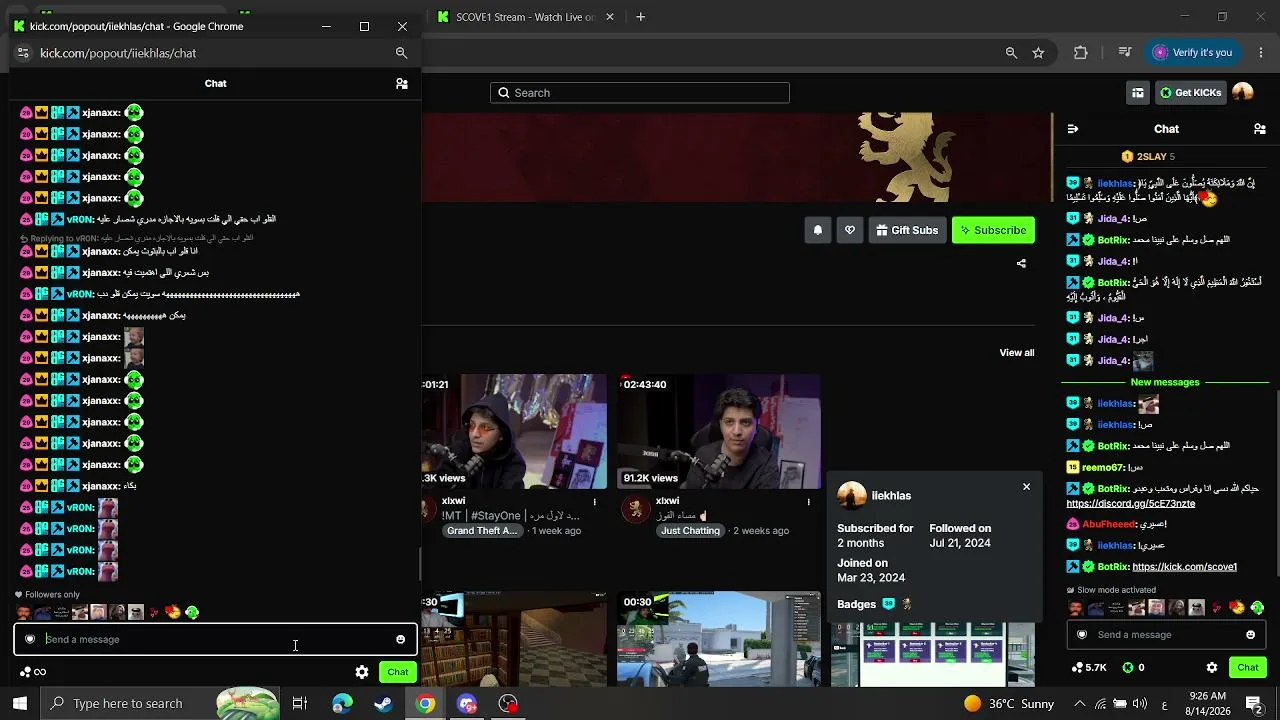The image size is (1280, 720).
Task: Open main chat users list icon
Action: tap(1260, 129)
